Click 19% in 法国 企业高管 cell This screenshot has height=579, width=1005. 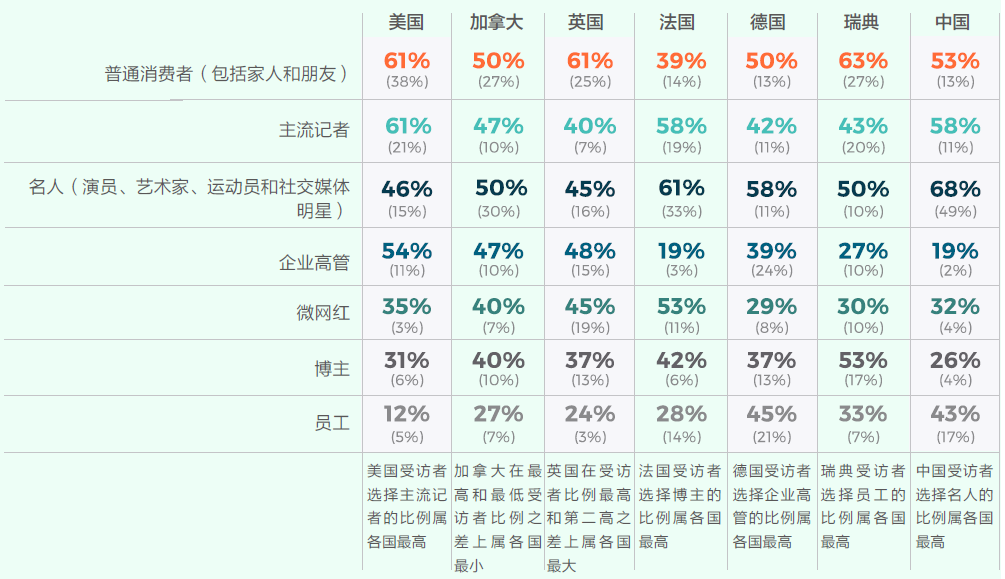681,251
